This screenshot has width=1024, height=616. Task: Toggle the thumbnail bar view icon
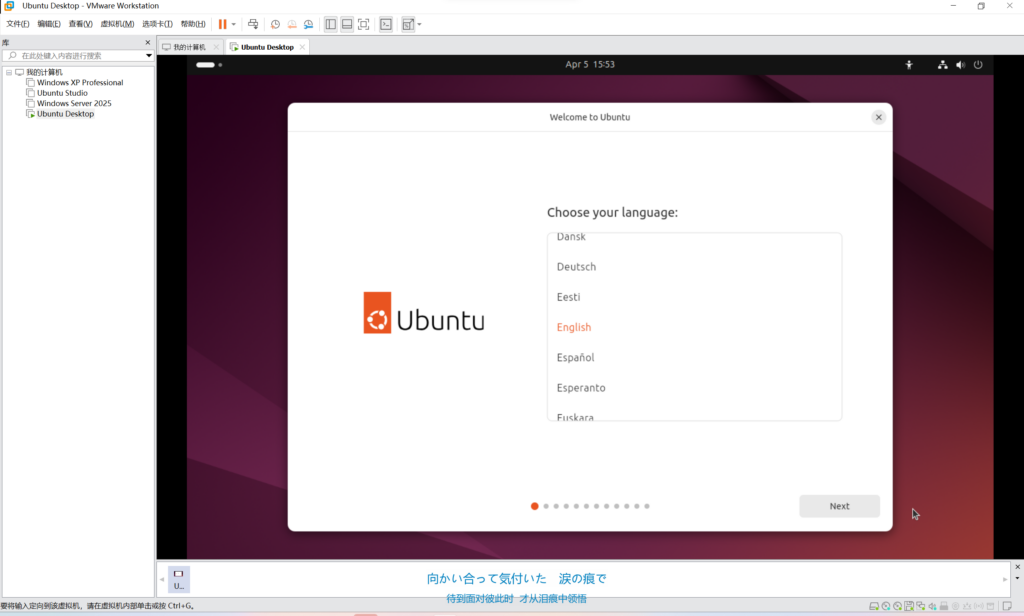pos(347,24)
